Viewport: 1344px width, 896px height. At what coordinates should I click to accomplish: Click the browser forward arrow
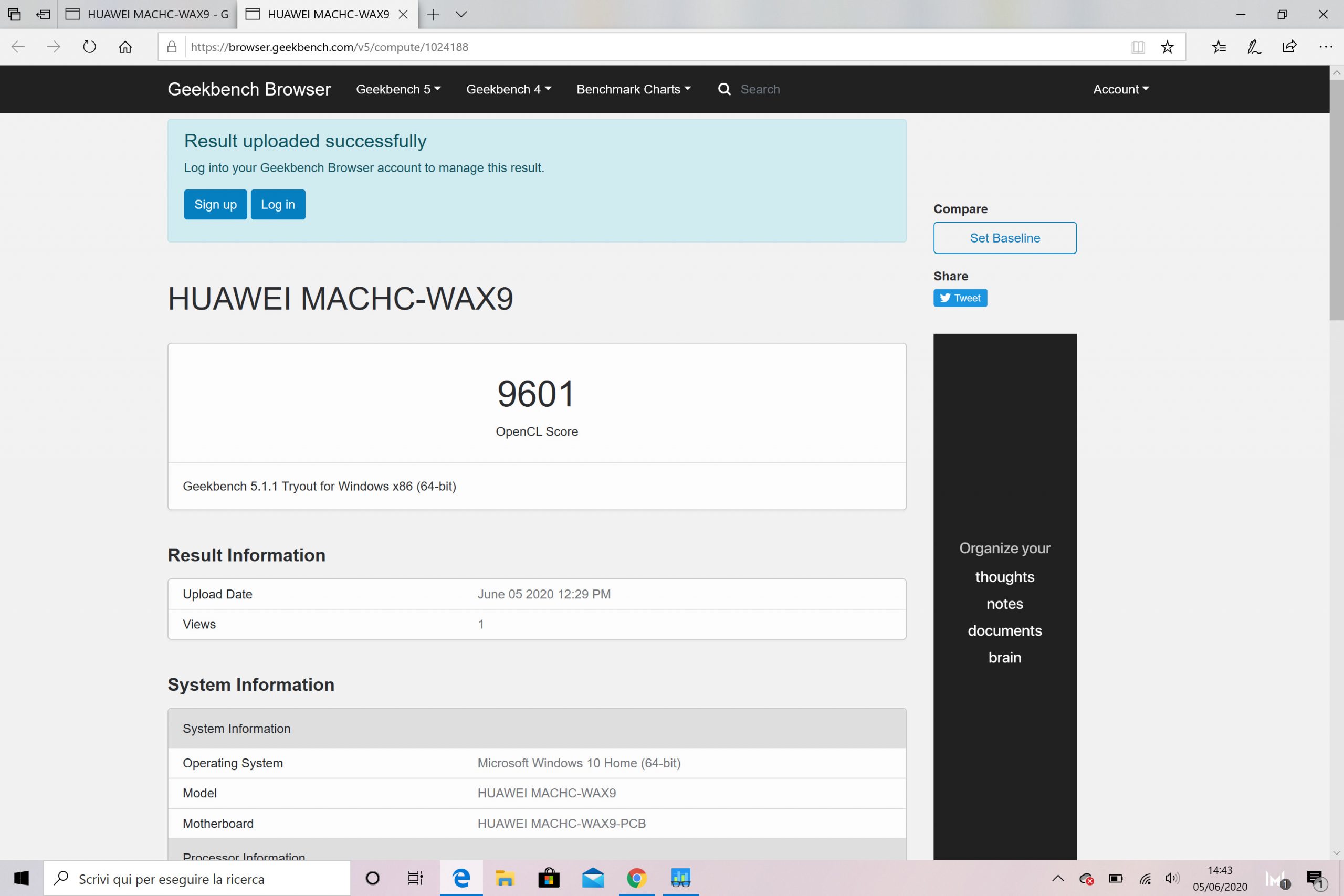(54, 47)
